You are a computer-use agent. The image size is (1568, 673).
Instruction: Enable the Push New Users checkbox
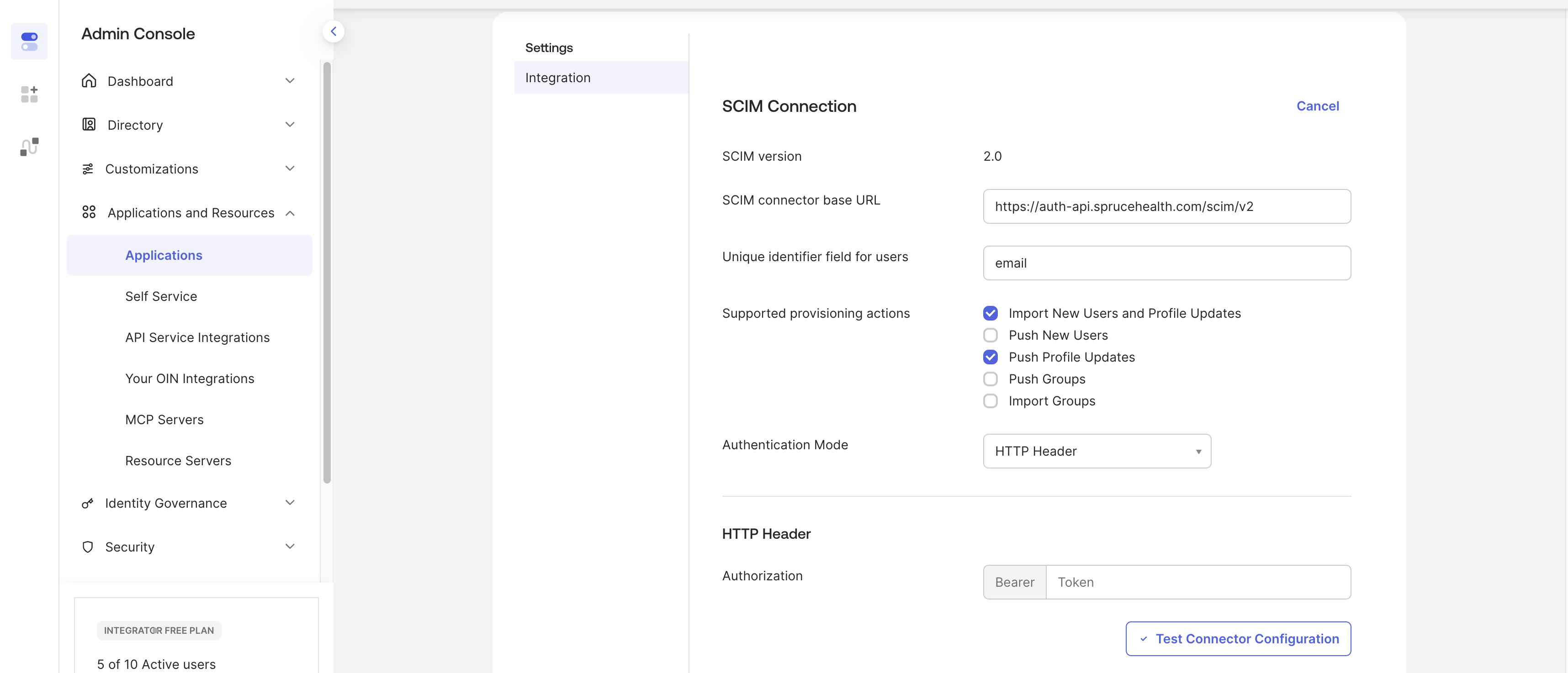point(991,335)
